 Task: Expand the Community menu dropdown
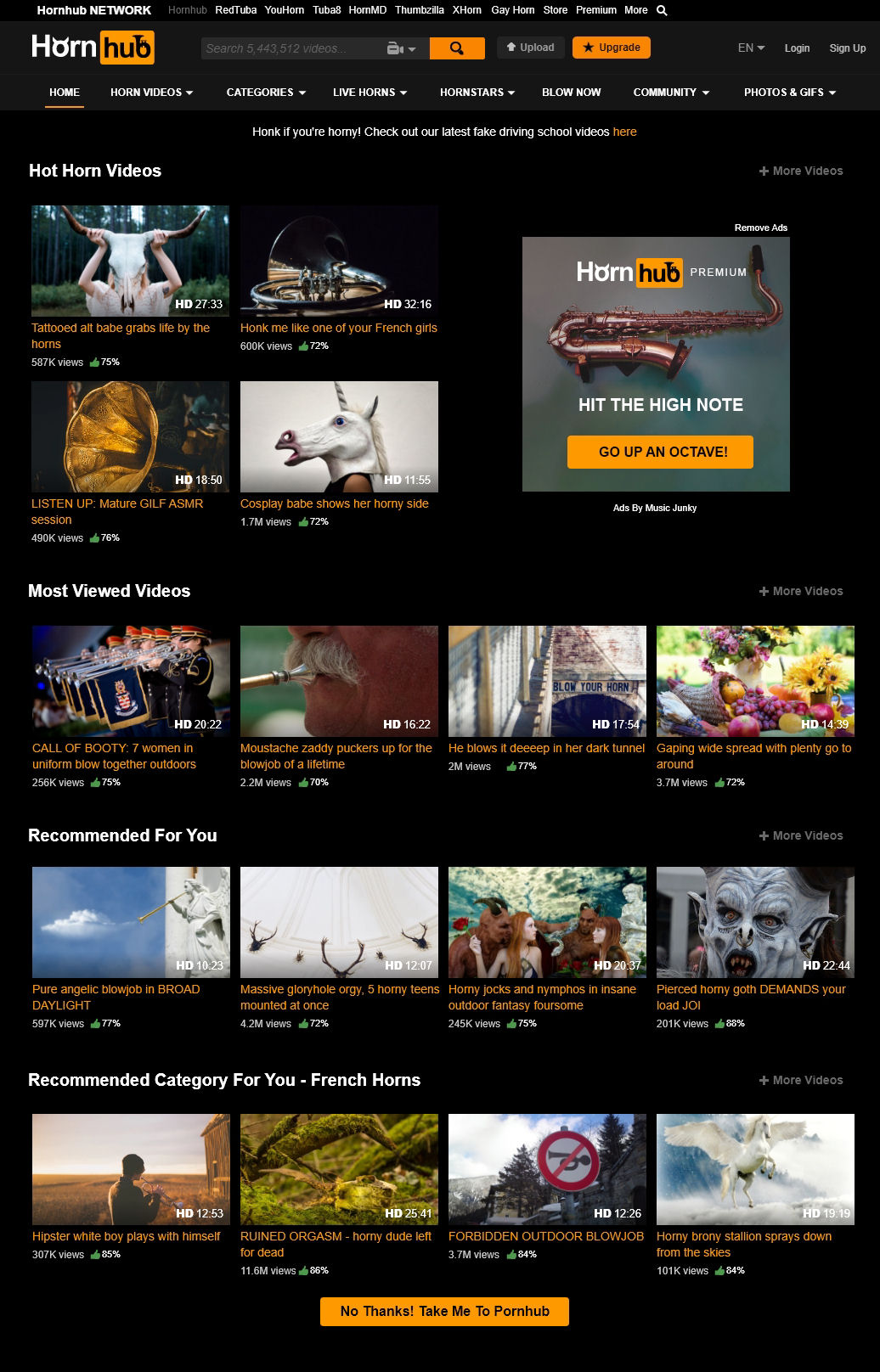click(x=671, y=93)
